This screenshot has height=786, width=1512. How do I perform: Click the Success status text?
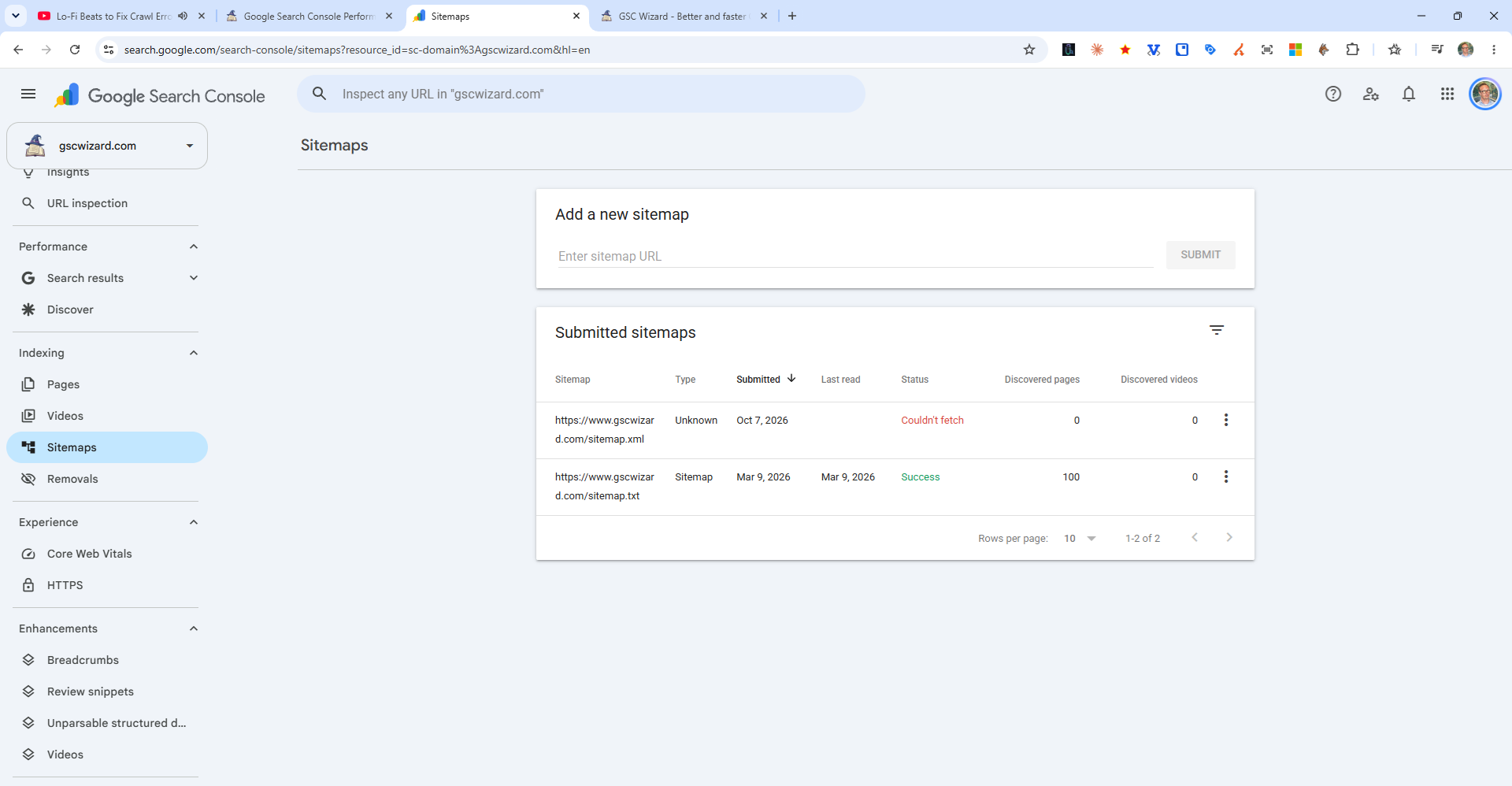(x=921, y=477)
